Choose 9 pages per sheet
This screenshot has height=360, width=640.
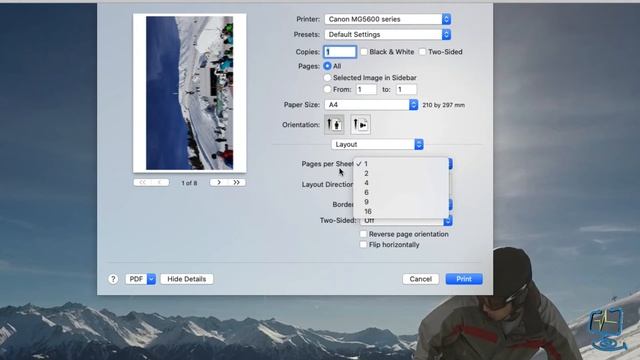coord(401,202)
